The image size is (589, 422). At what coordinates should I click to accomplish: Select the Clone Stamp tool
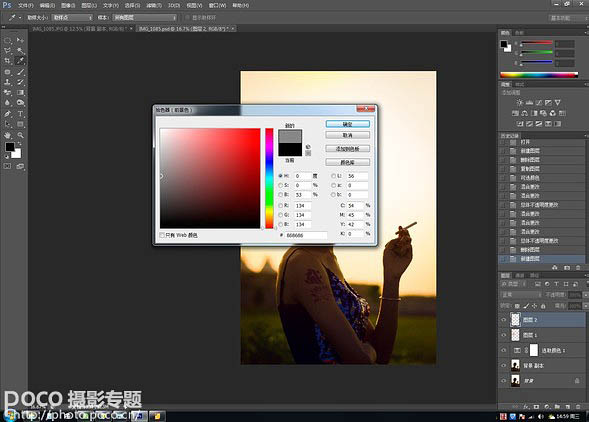click(x=8, y=82)
